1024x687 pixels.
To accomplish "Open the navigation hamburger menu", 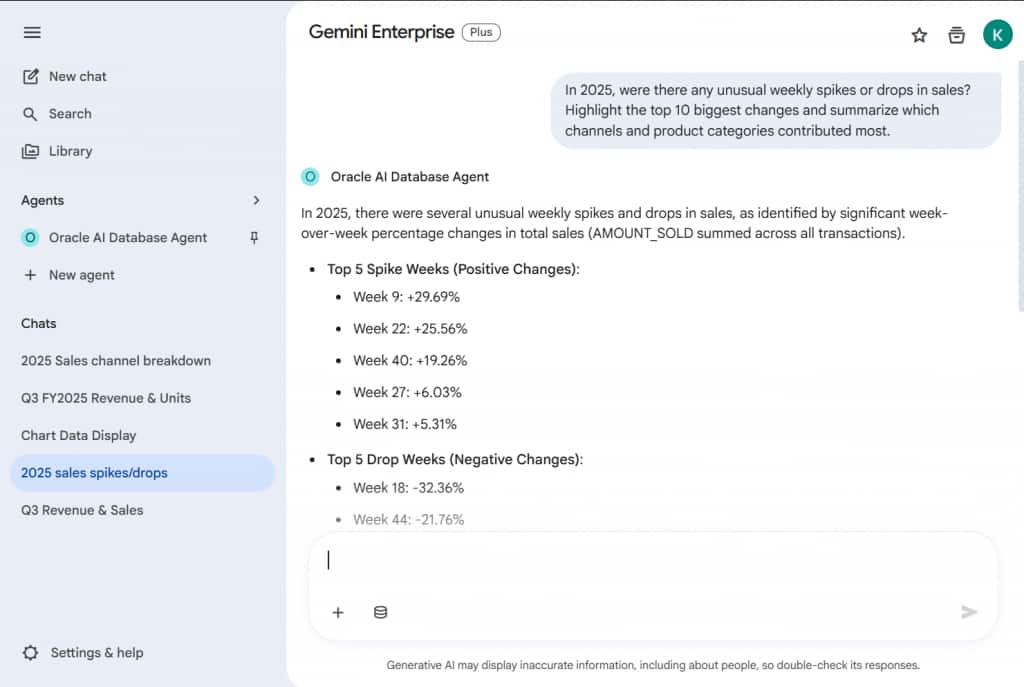I will pyautogui.click(x=32, y=32).
